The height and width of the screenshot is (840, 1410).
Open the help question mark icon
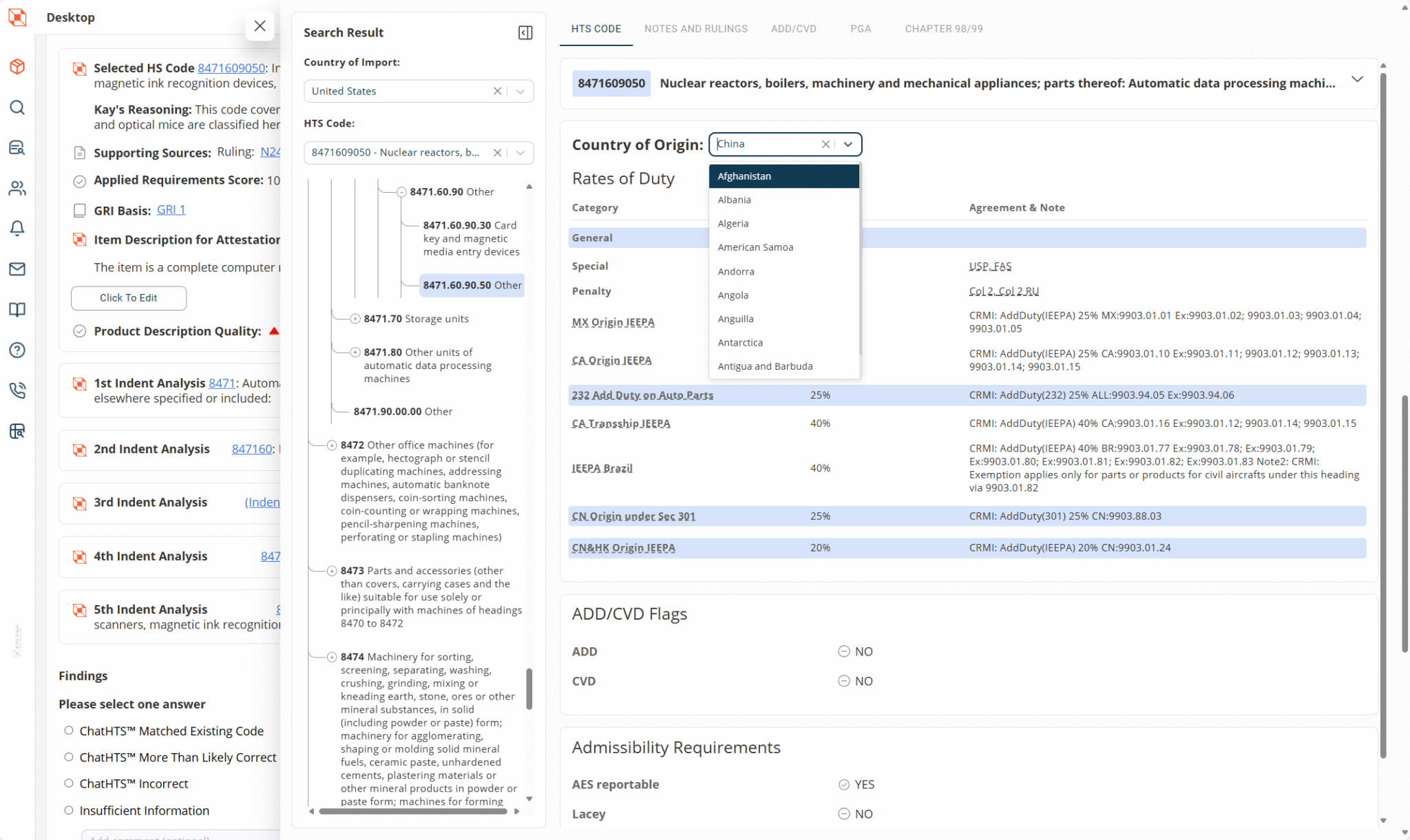(17, 350)
